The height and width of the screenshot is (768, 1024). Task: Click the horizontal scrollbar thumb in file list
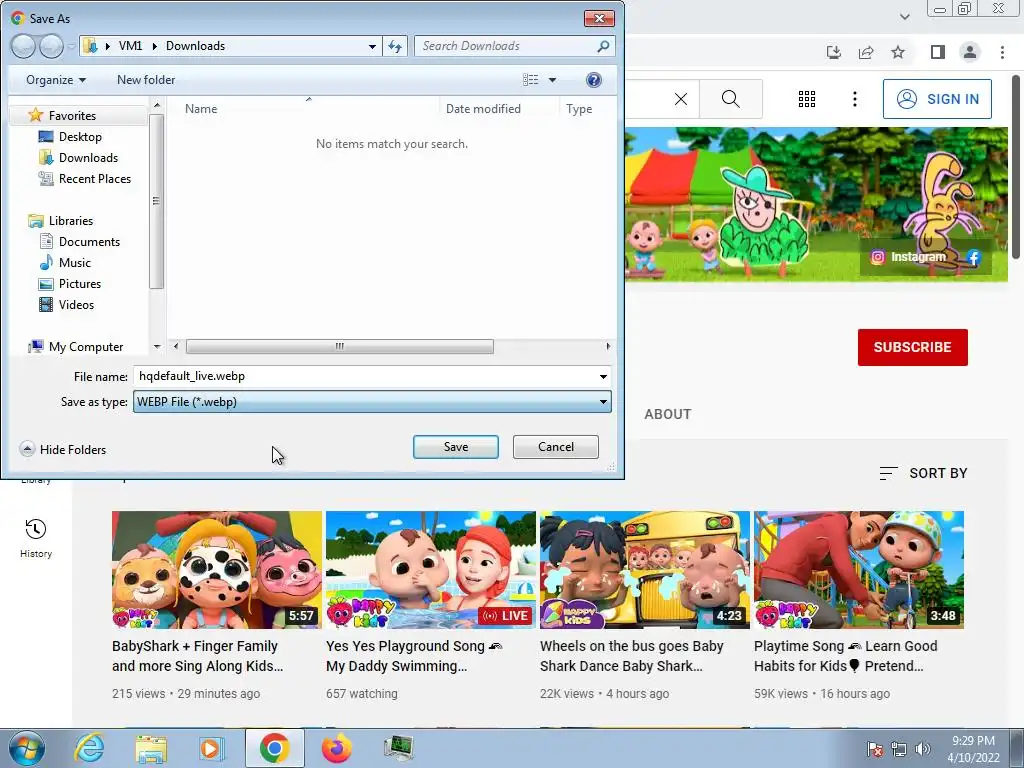(x=340, y=347)
